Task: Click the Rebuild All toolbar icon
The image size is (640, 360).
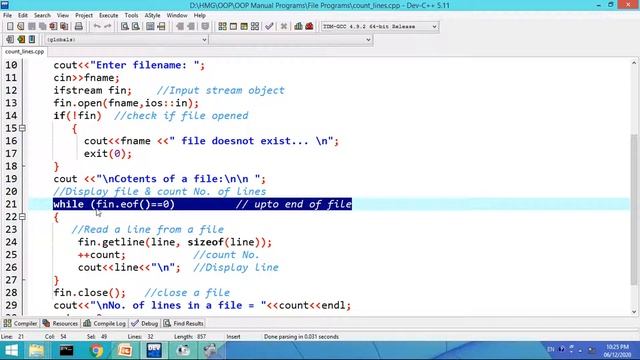Action: click(x=255, y=27)
